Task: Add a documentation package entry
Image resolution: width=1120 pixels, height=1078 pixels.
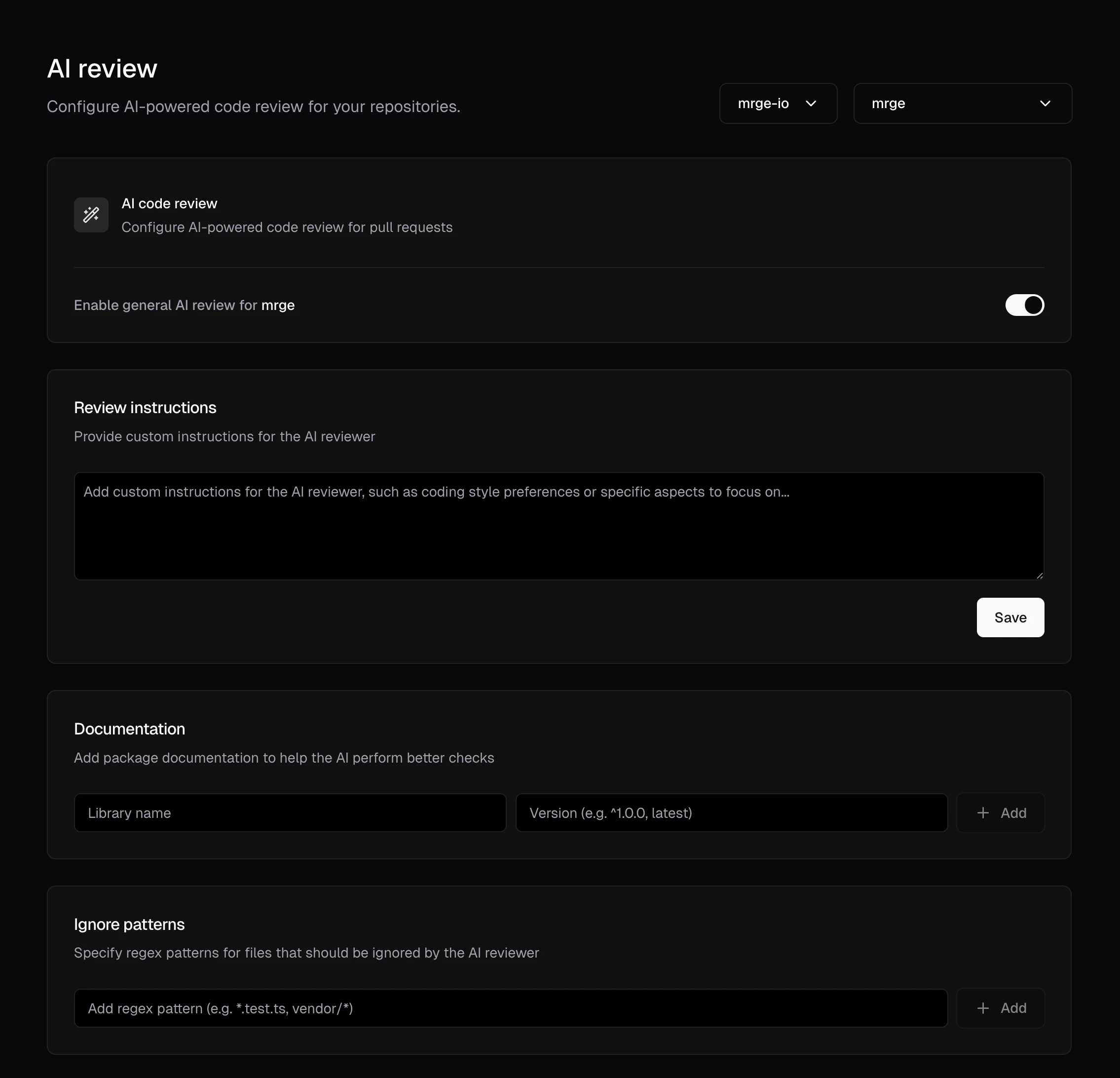Action: (1001, 812)
